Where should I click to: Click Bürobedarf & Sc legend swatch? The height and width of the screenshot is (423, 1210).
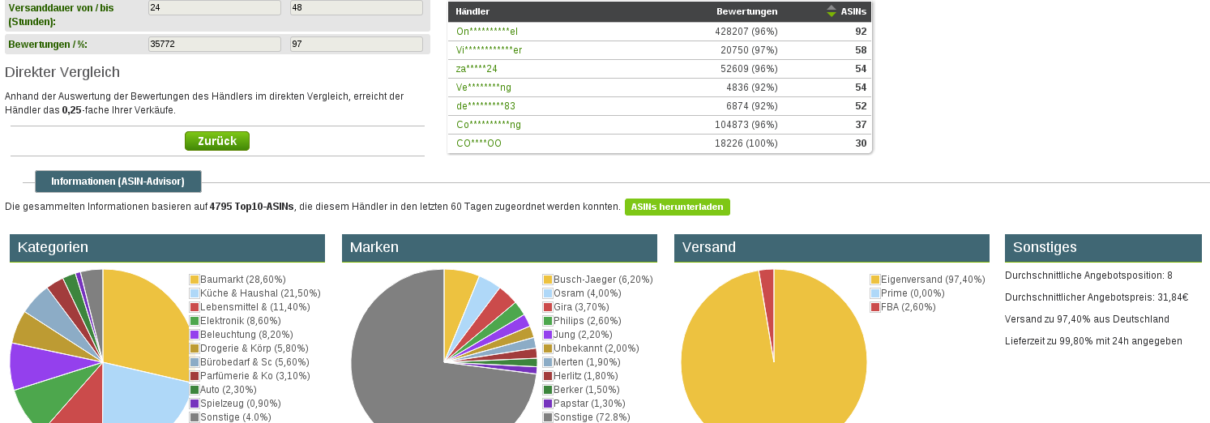coord(194,362)
